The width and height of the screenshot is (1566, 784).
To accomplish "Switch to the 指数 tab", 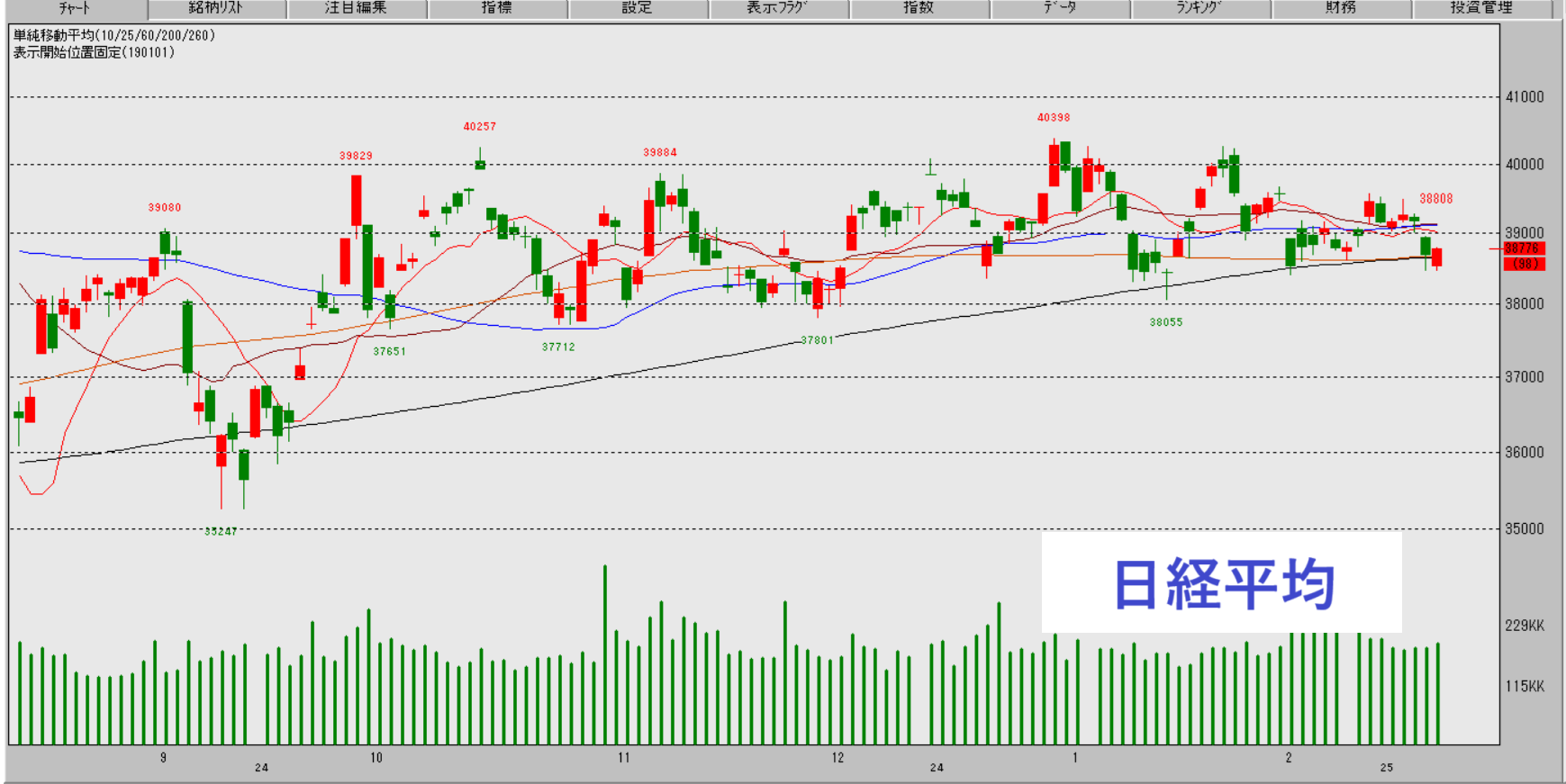I will tap(919, 9).
